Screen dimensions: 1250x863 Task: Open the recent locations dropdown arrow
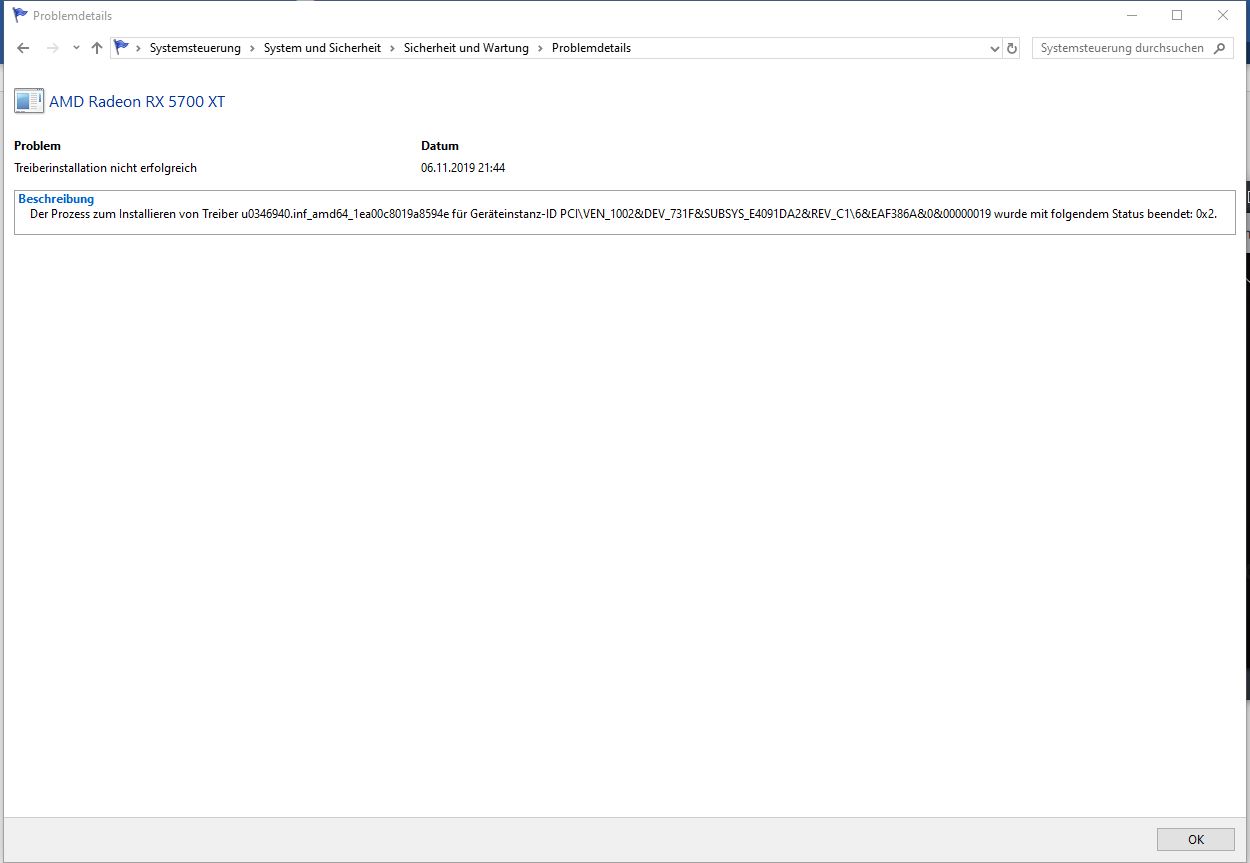coord(76,48)
